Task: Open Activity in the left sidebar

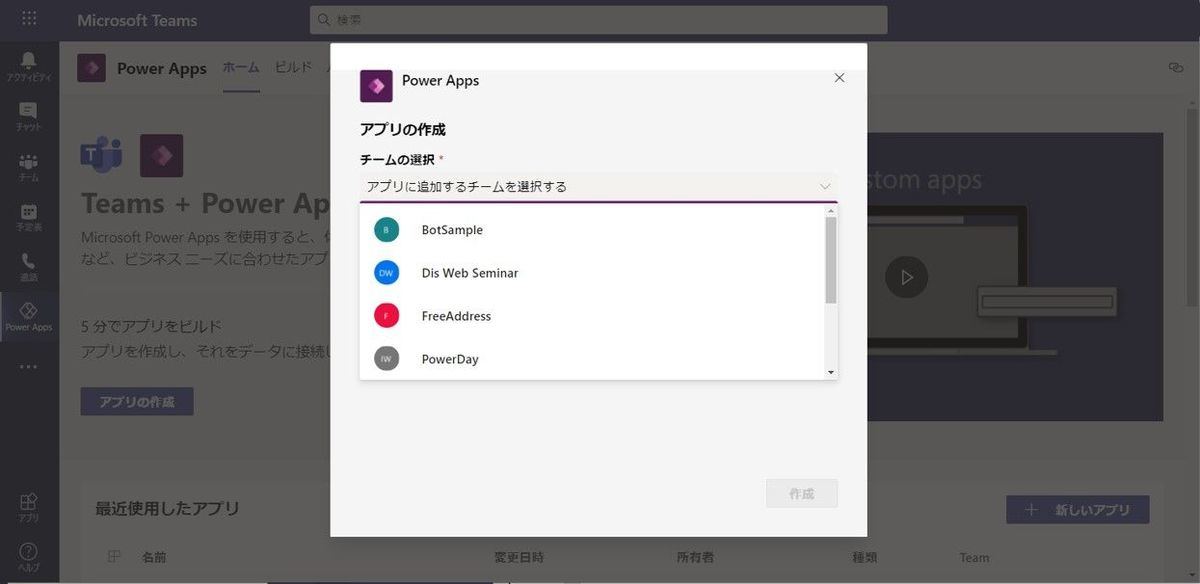Action: click(29, 67)
